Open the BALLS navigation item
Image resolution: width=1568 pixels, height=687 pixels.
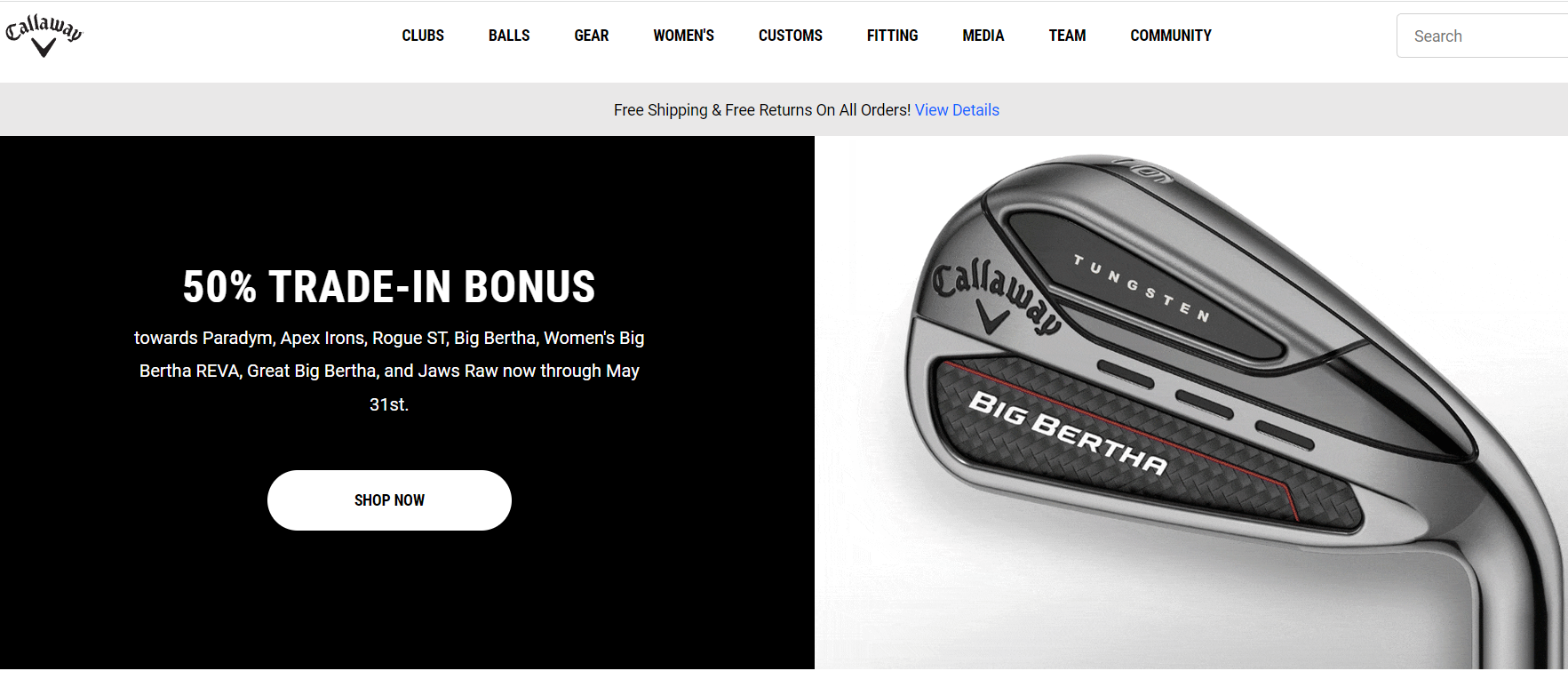[509, 36]
